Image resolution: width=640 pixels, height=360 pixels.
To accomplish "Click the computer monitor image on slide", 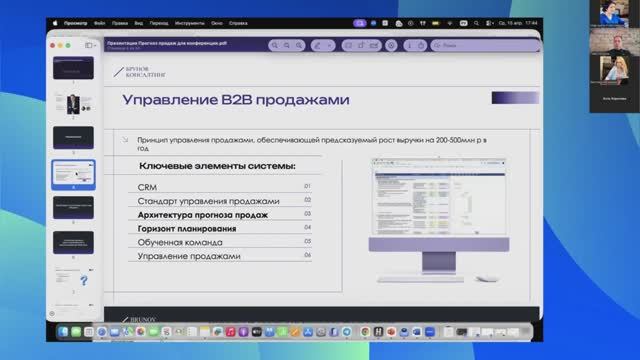I will coord(439,220).
